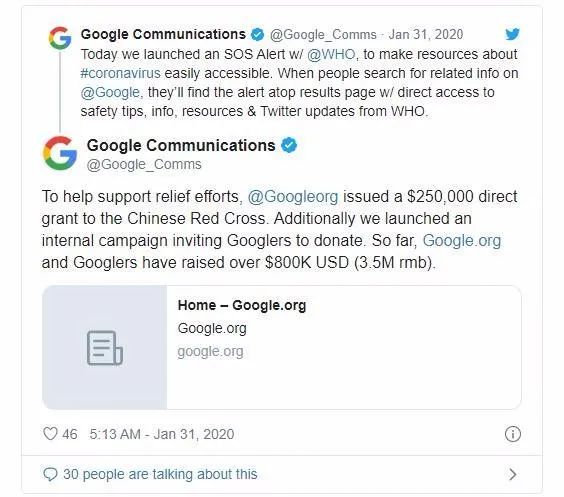Open the @WHO mention link
The image size is (564, 497).
coord(331,54)
